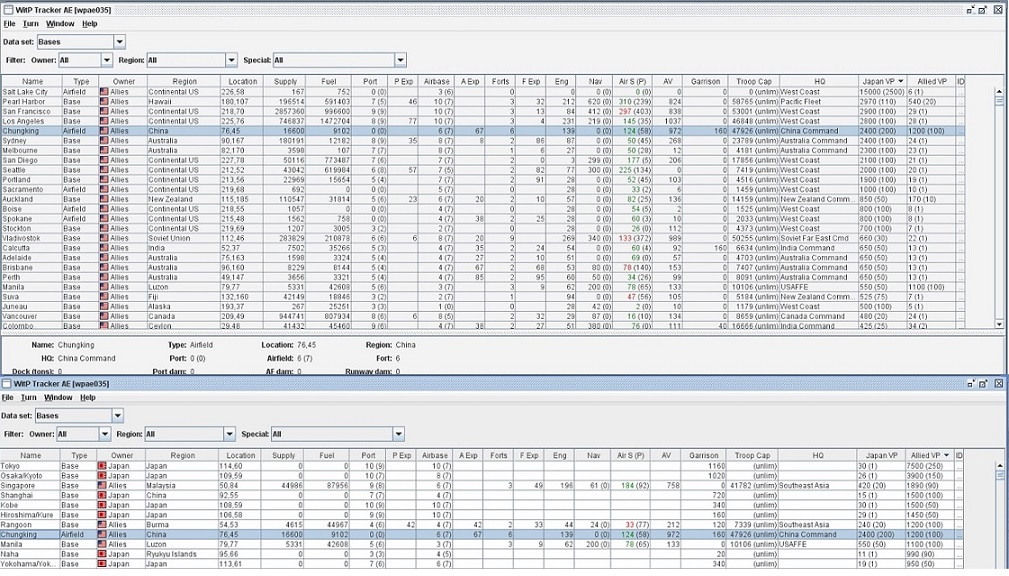This screenshot has width=1009, height=576.
Task: Click Allies flag icon in Singapore row
Action: pyautogui.click(x=102, y=486)
